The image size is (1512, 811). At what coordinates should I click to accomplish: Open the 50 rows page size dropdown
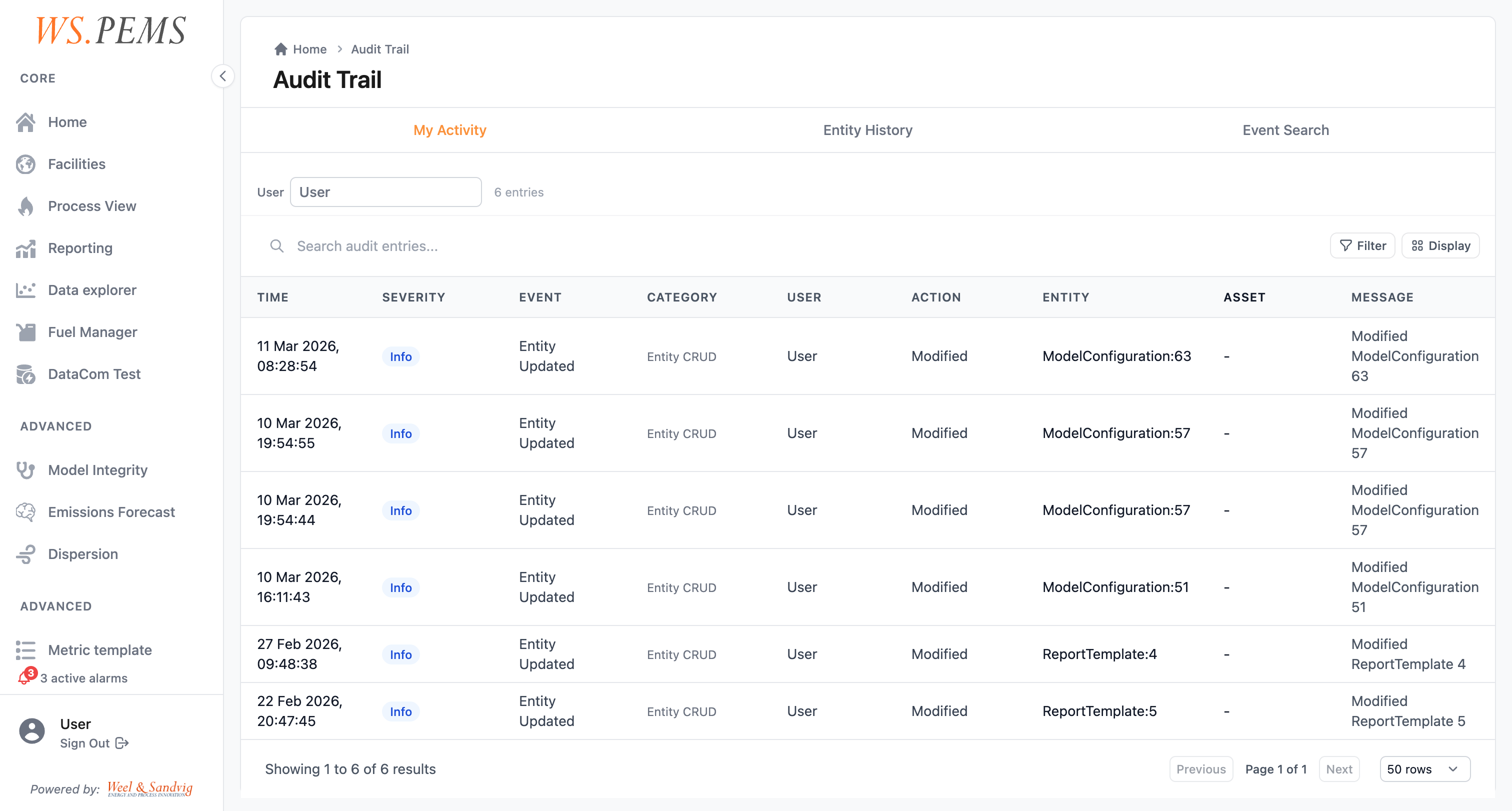(x=1424, y=768)
